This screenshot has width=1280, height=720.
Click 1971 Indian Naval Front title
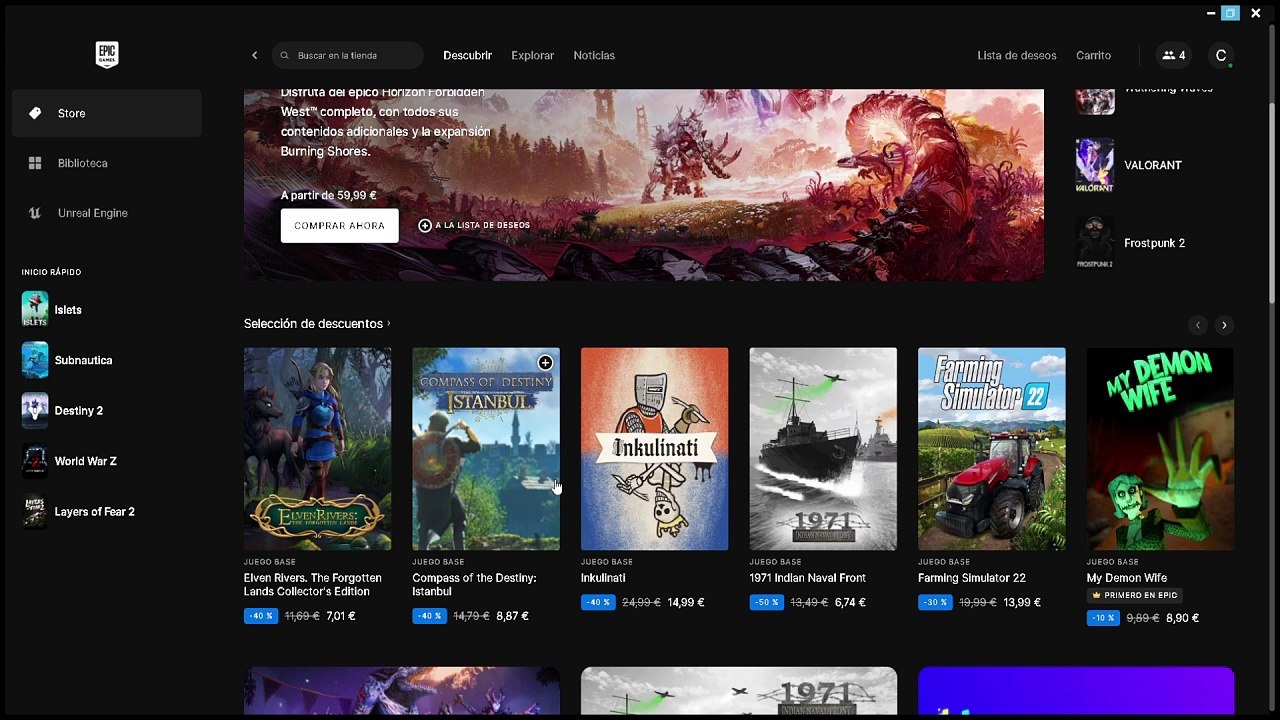[x=808, y=578]
